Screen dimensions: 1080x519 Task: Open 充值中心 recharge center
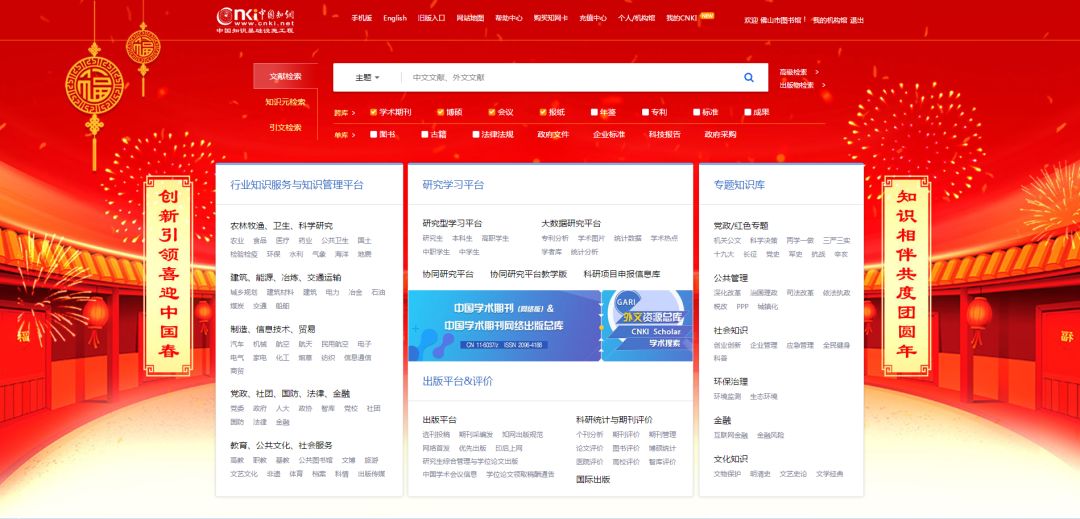(592, 19)
